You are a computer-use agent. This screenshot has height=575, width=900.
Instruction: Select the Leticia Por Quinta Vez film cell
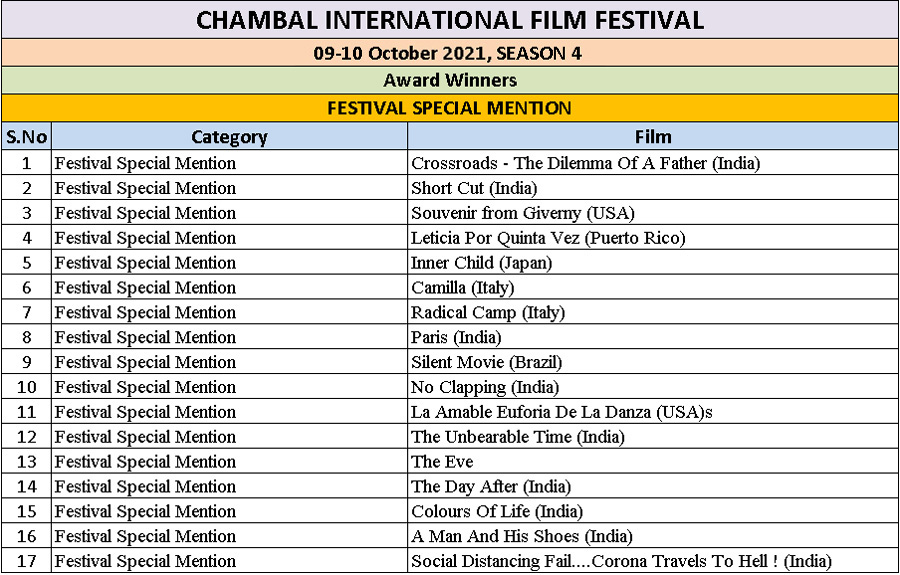[653, 238]
